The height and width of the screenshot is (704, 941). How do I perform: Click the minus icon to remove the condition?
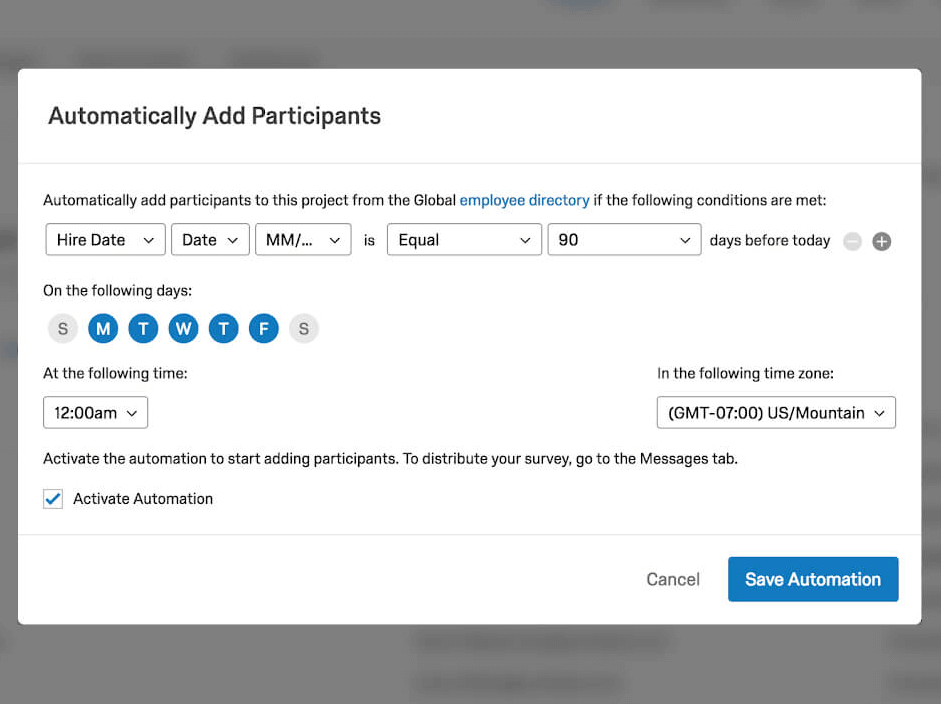(852, 241)
